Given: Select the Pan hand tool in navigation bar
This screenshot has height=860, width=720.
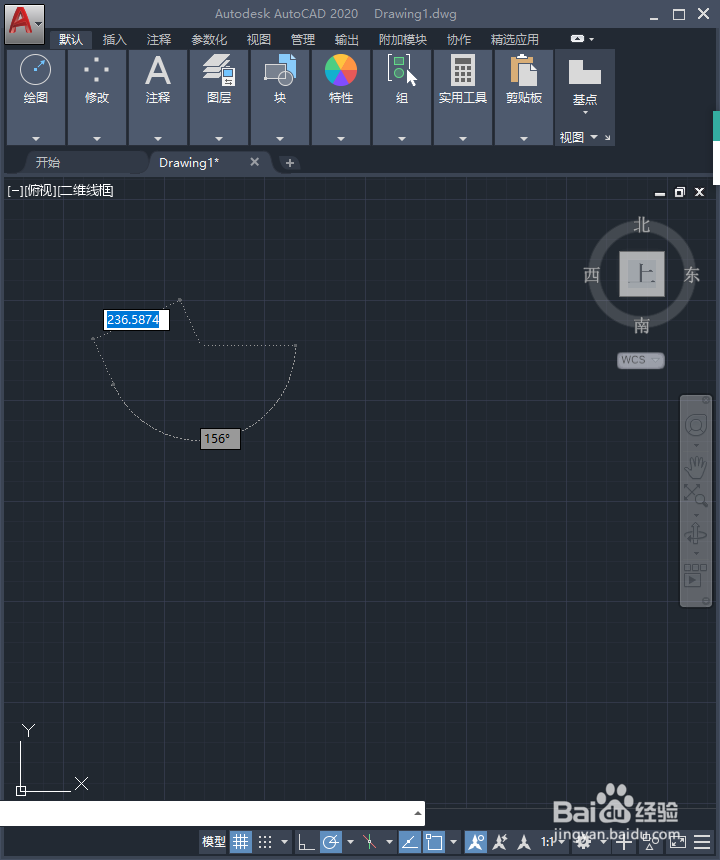Looking at the screenshot, I should point(695,467).
